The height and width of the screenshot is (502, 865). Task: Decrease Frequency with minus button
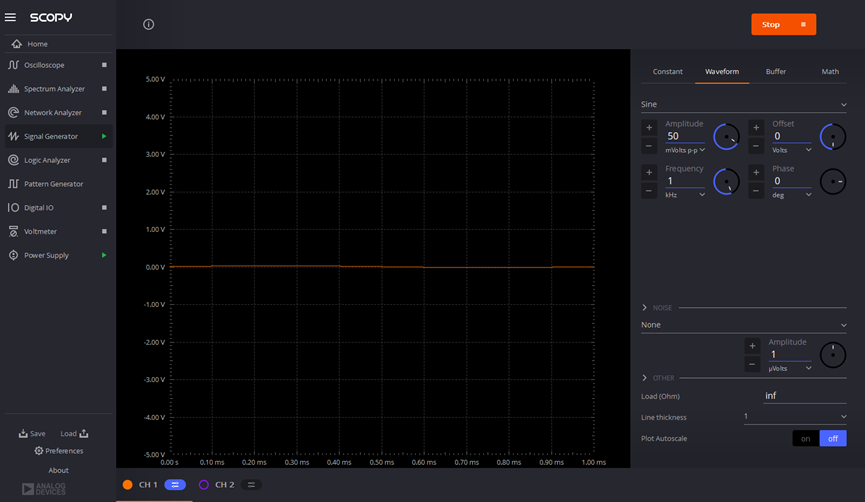[649, 191]
